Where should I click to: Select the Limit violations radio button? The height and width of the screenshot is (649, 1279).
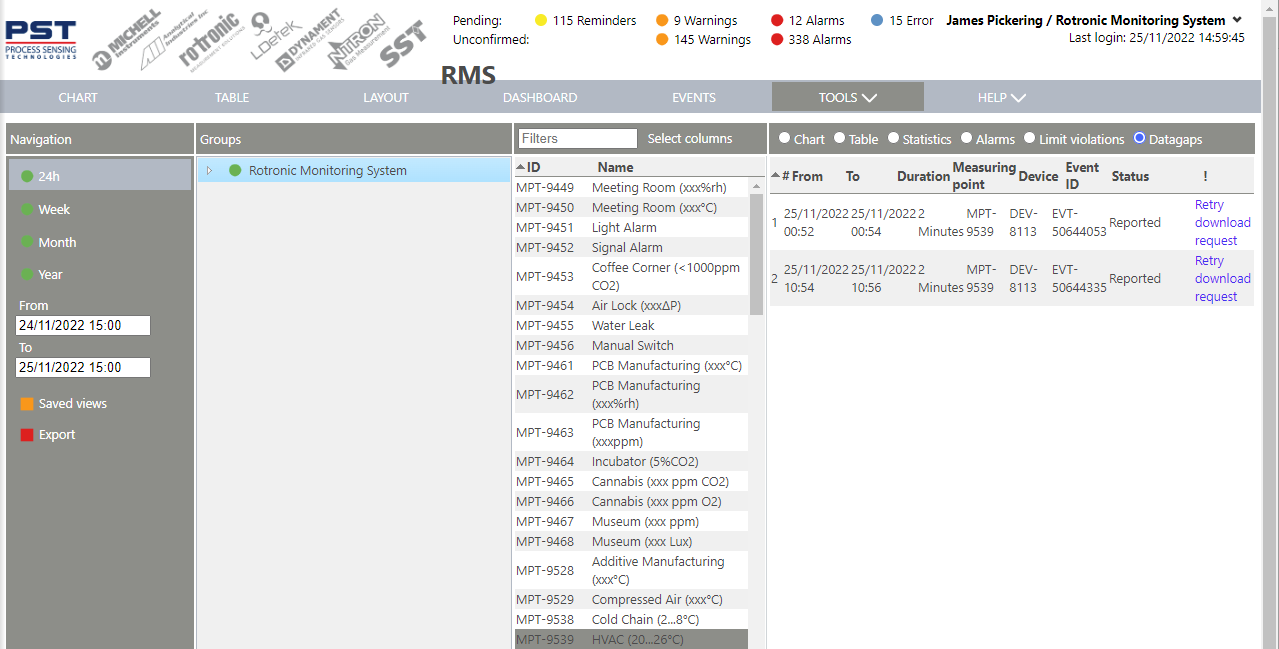click(x=1029, y=138)
